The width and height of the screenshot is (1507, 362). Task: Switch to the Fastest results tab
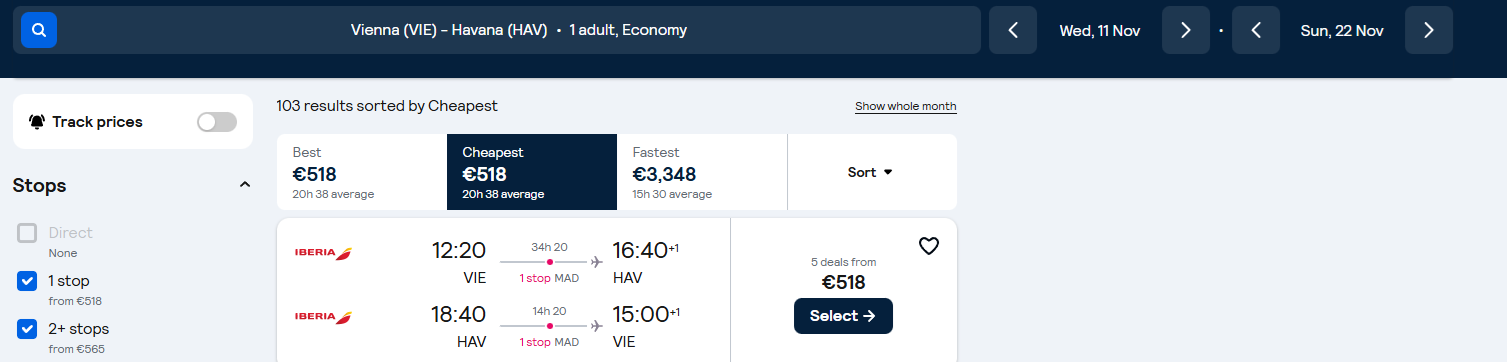click(x=702, y=172)
